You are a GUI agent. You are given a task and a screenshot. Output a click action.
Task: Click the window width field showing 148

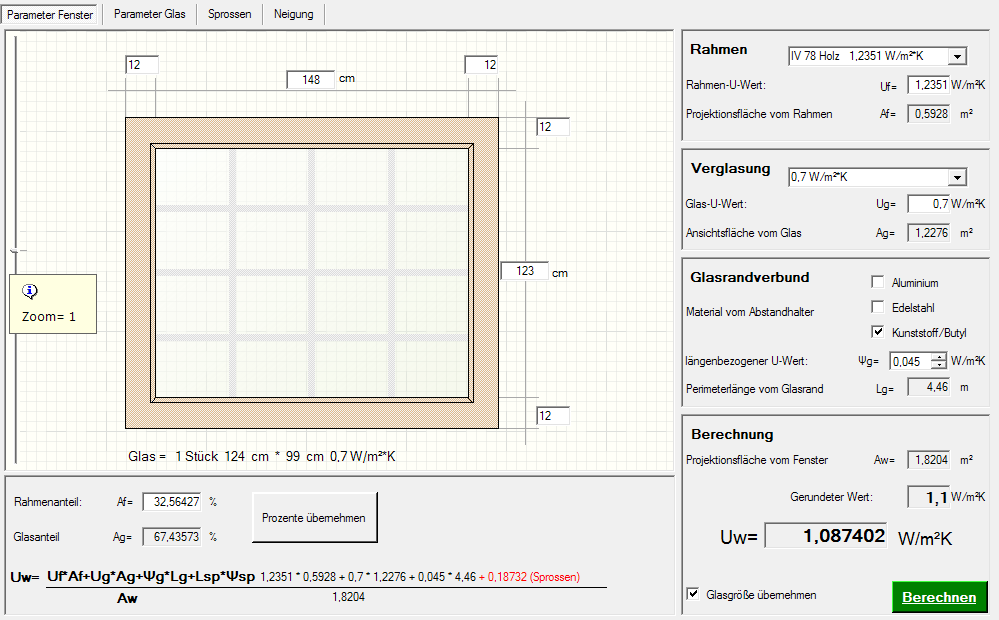(310, 79)
